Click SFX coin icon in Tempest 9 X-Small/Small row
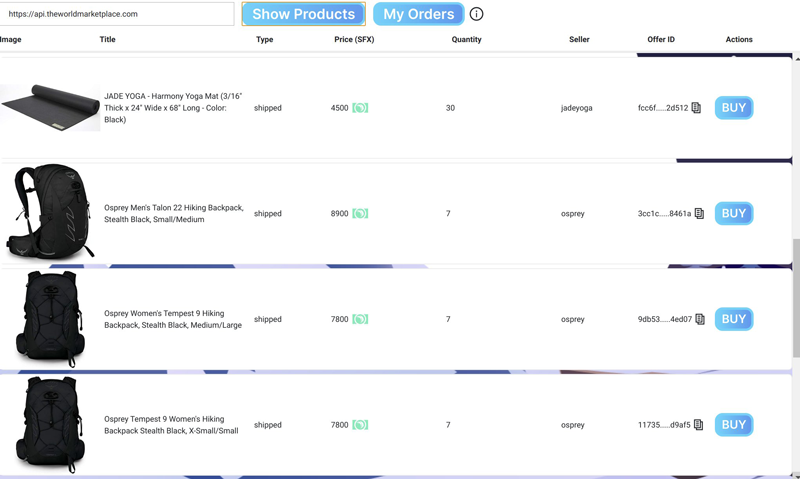Screen dimensions: 800x479 click(x=360, y=424)
